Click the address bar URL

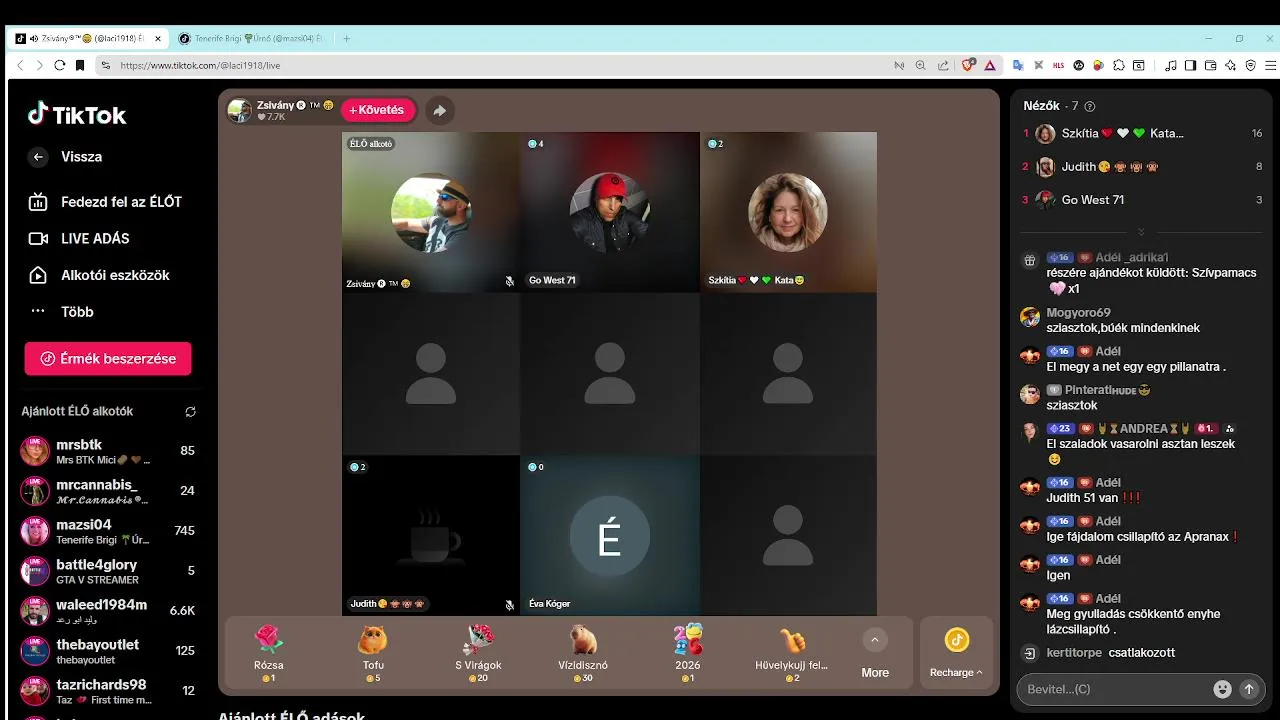pyautogui.click(x=200, y=65)
